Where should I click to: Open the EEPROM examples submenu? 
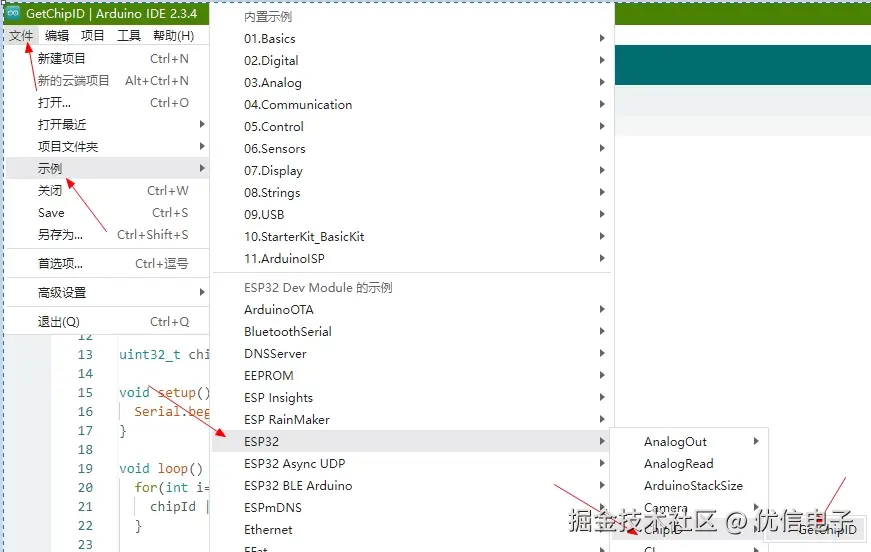[412, 375]
